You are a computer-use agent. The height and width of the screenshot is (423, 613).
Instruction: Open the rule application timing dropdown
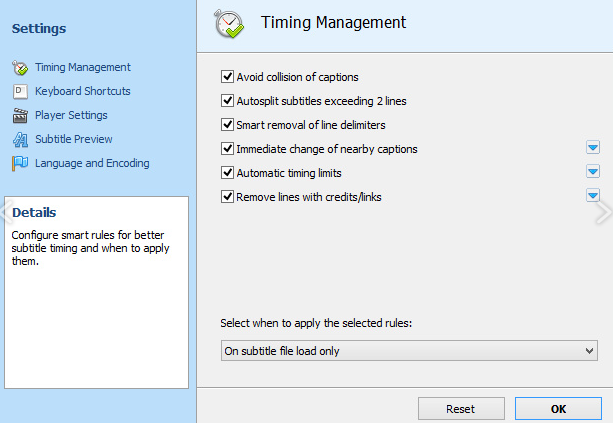(x=408, y=351)
